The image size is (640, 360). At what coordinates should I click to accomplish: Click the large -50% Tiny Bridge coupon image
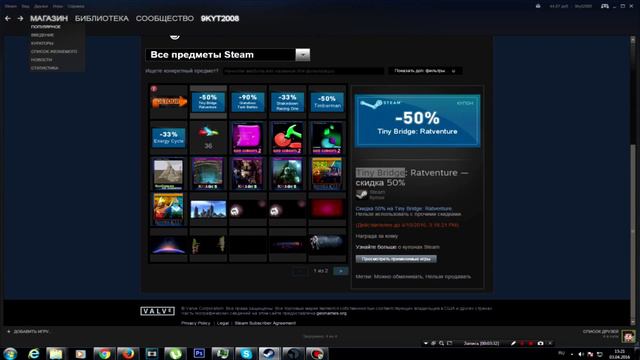(x=417, y=121)
